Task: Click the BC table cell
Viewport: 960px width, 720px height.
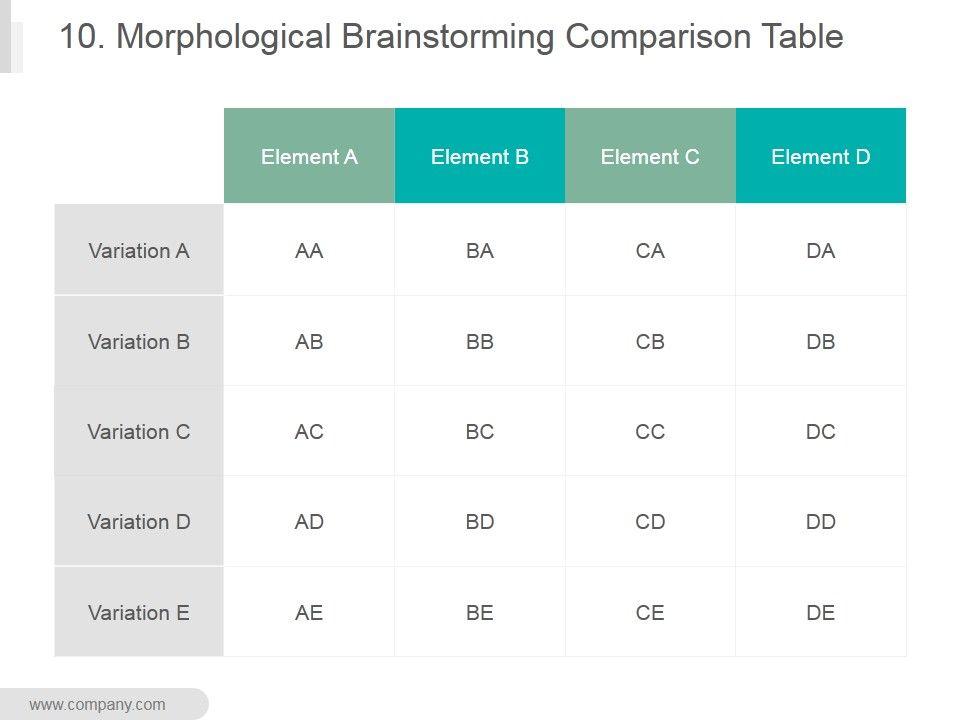Action: point(480,432)
